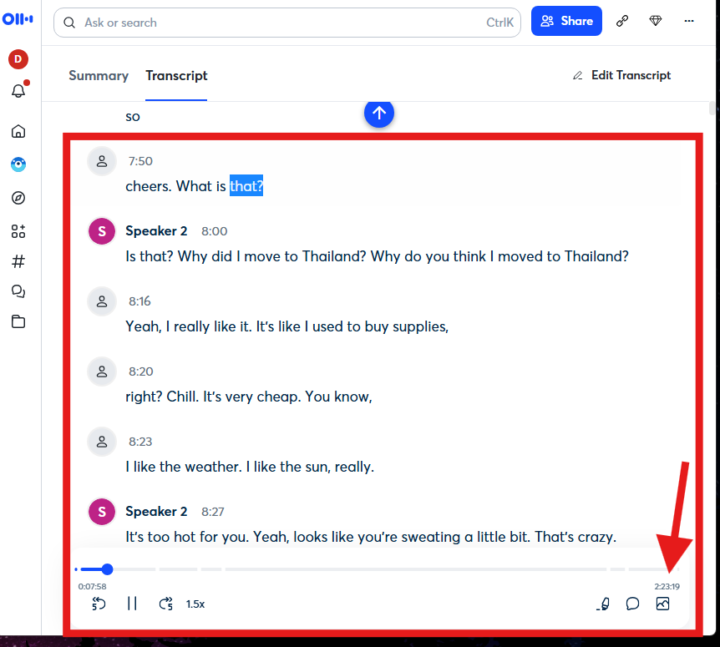720x647 pixels.
Task: Open the three-dot more options menu
Action: click(689, 21)
